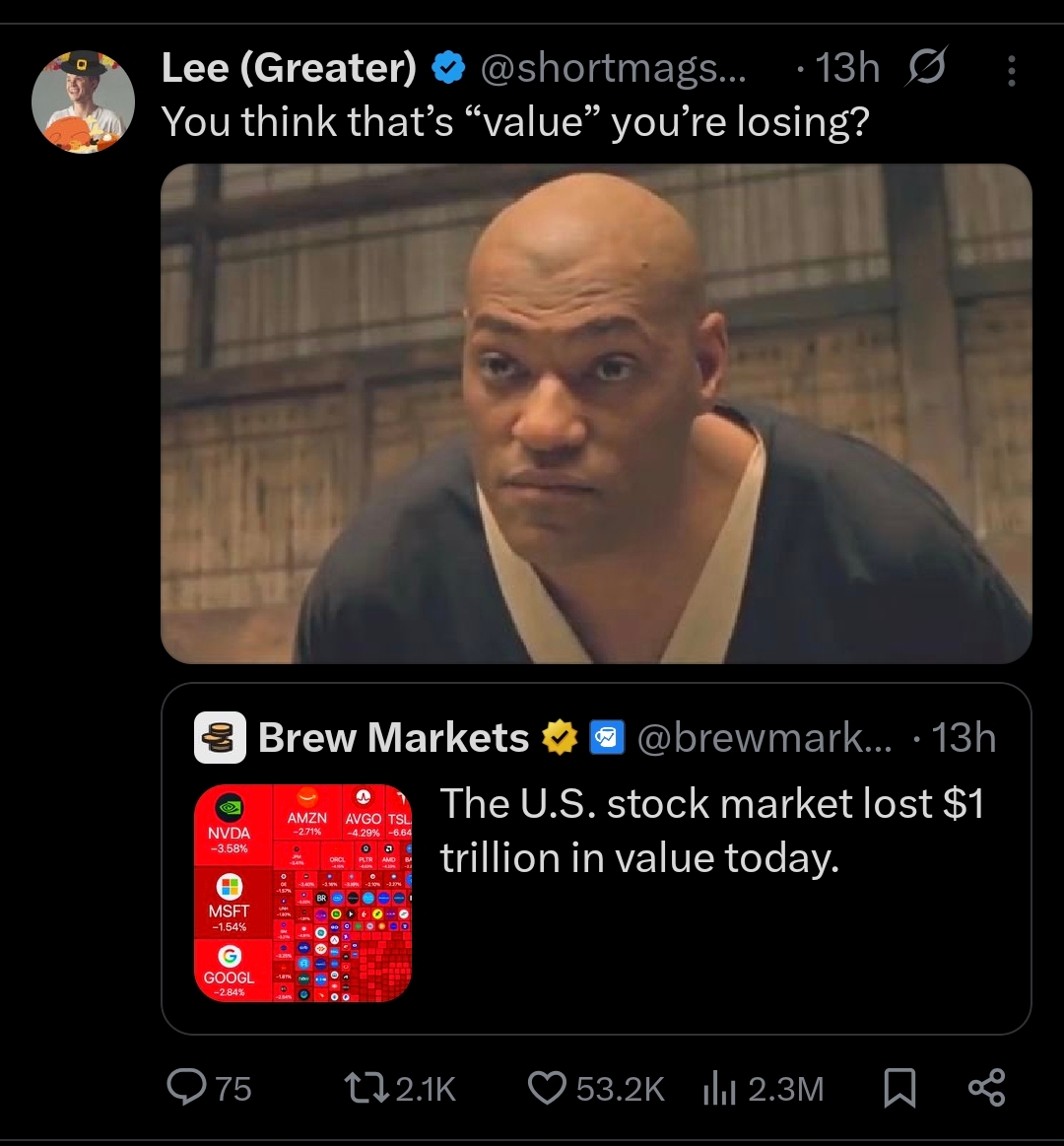Open the three-dot more options menu
This screenshot has width=1064, height=1146.
[x=1011, y=70]
